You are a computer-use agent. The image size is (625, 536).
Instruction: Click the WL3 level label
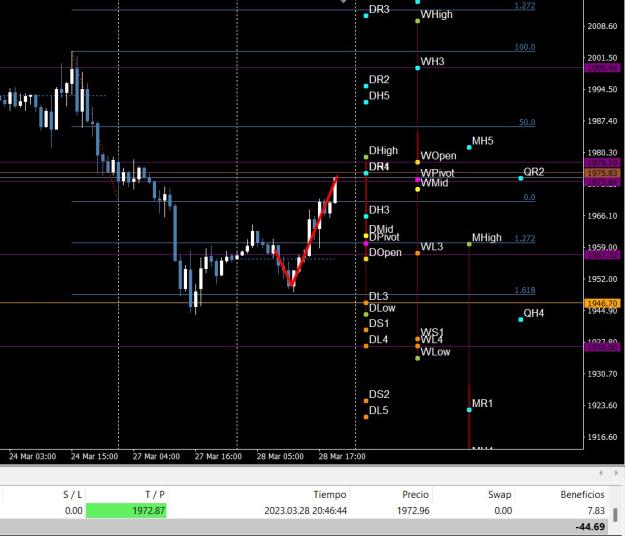point(432,247)
